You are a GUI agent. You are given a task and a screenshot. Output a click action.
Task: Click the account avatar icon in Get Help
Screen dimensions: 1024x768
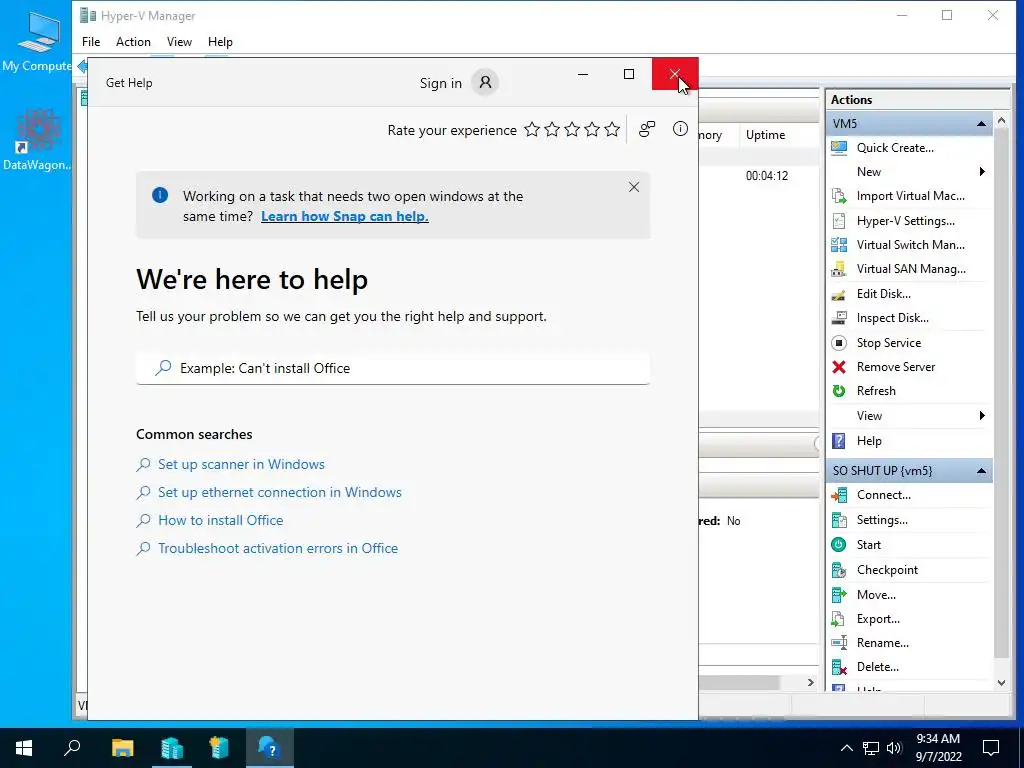coord(485,82)
